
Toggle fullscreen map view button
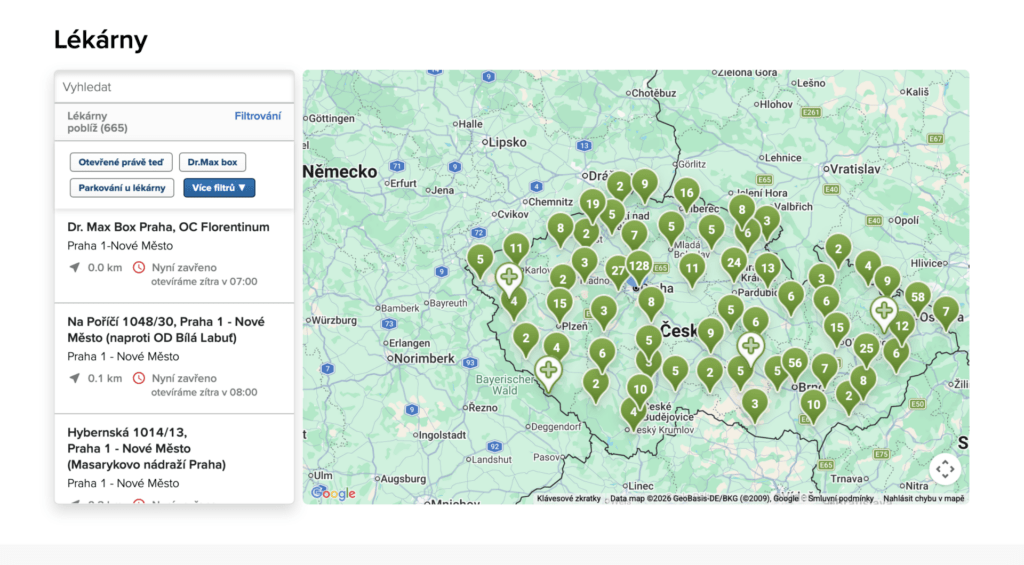coord(945,469)
